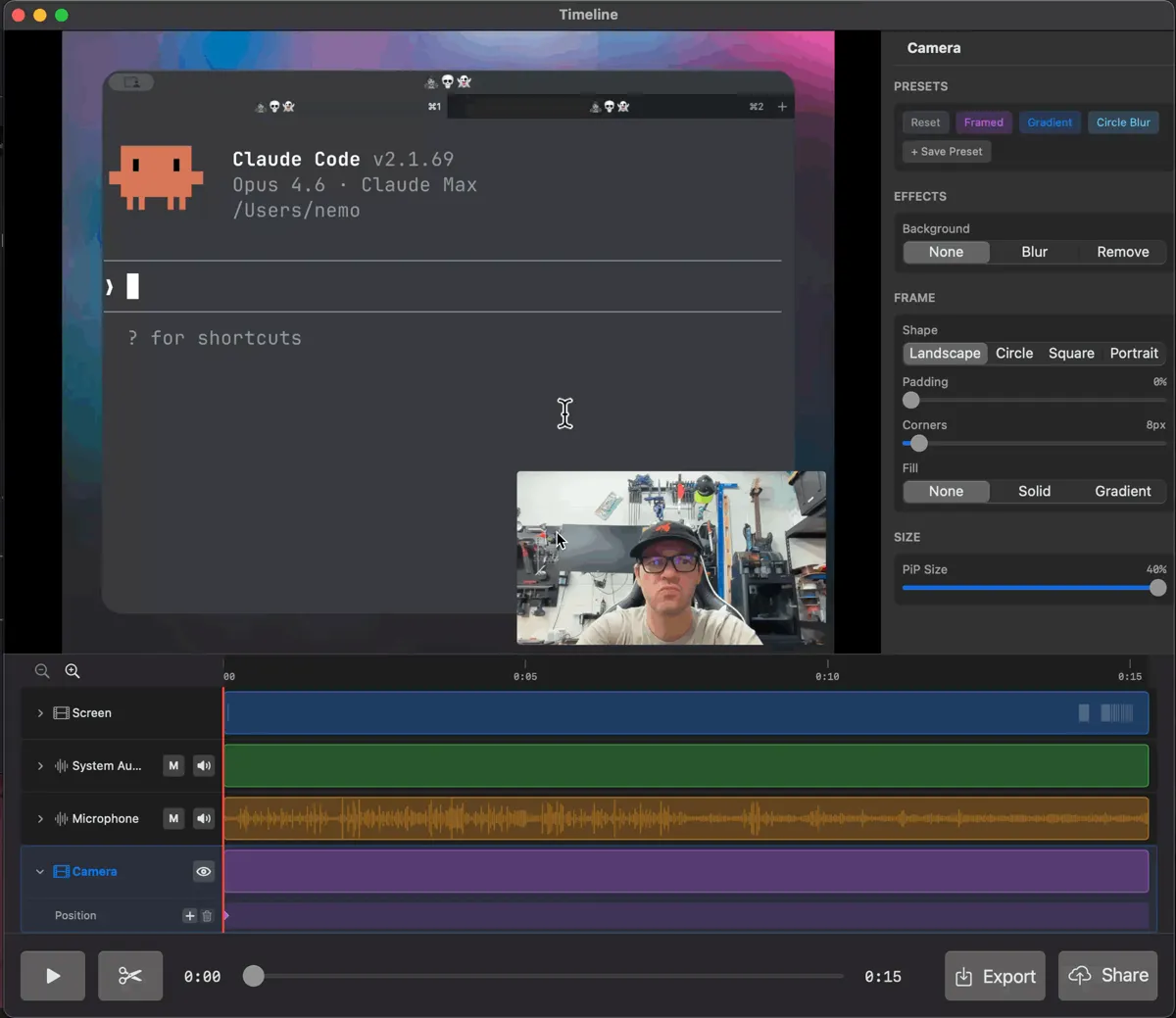Delete the Position keyframe with the trash icon
Screen dimensions: 1176x1018
(207, 916)
